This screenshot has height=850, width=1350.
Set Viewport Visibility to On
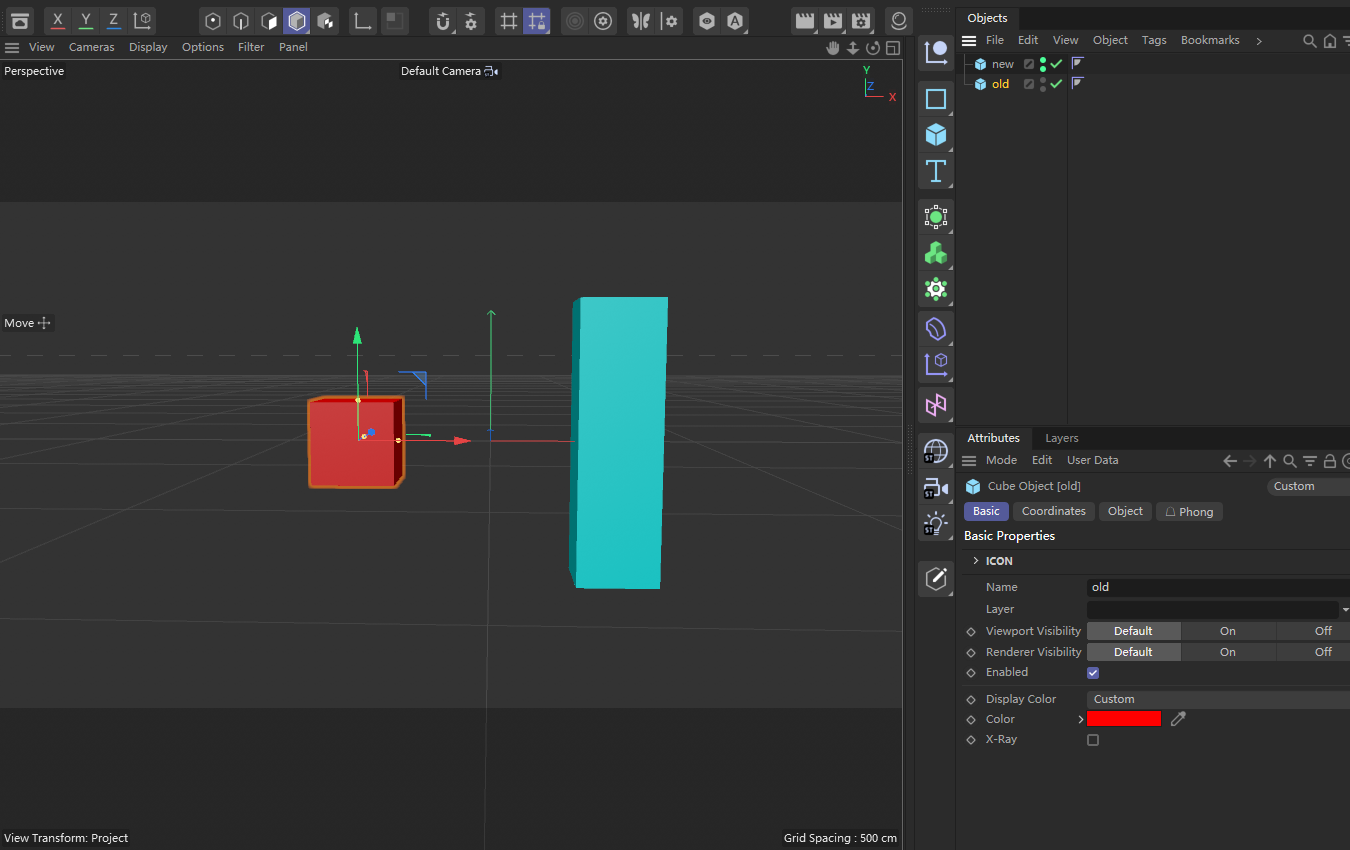coord(1228,631)
